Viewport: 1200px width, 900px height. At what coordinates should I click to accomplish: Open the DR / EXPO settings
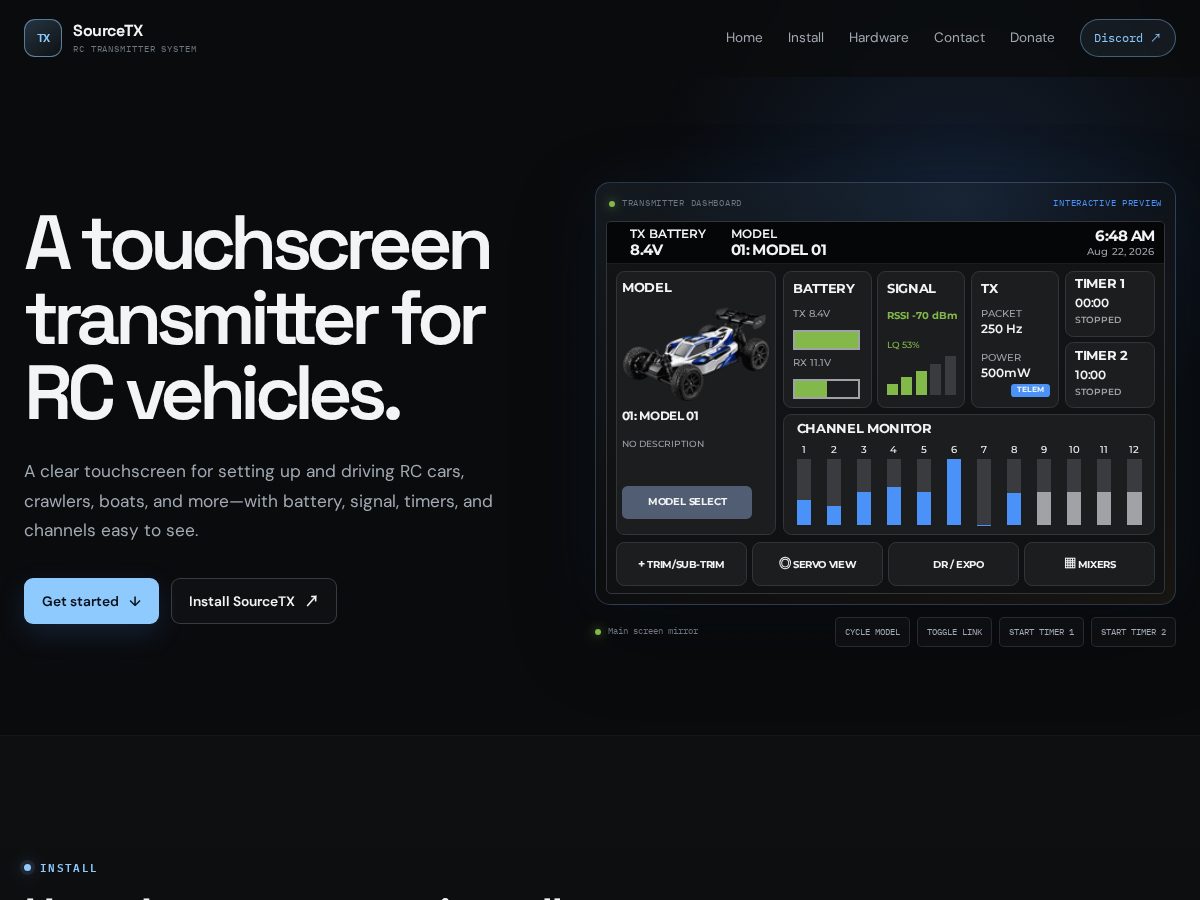pos(953,564)
